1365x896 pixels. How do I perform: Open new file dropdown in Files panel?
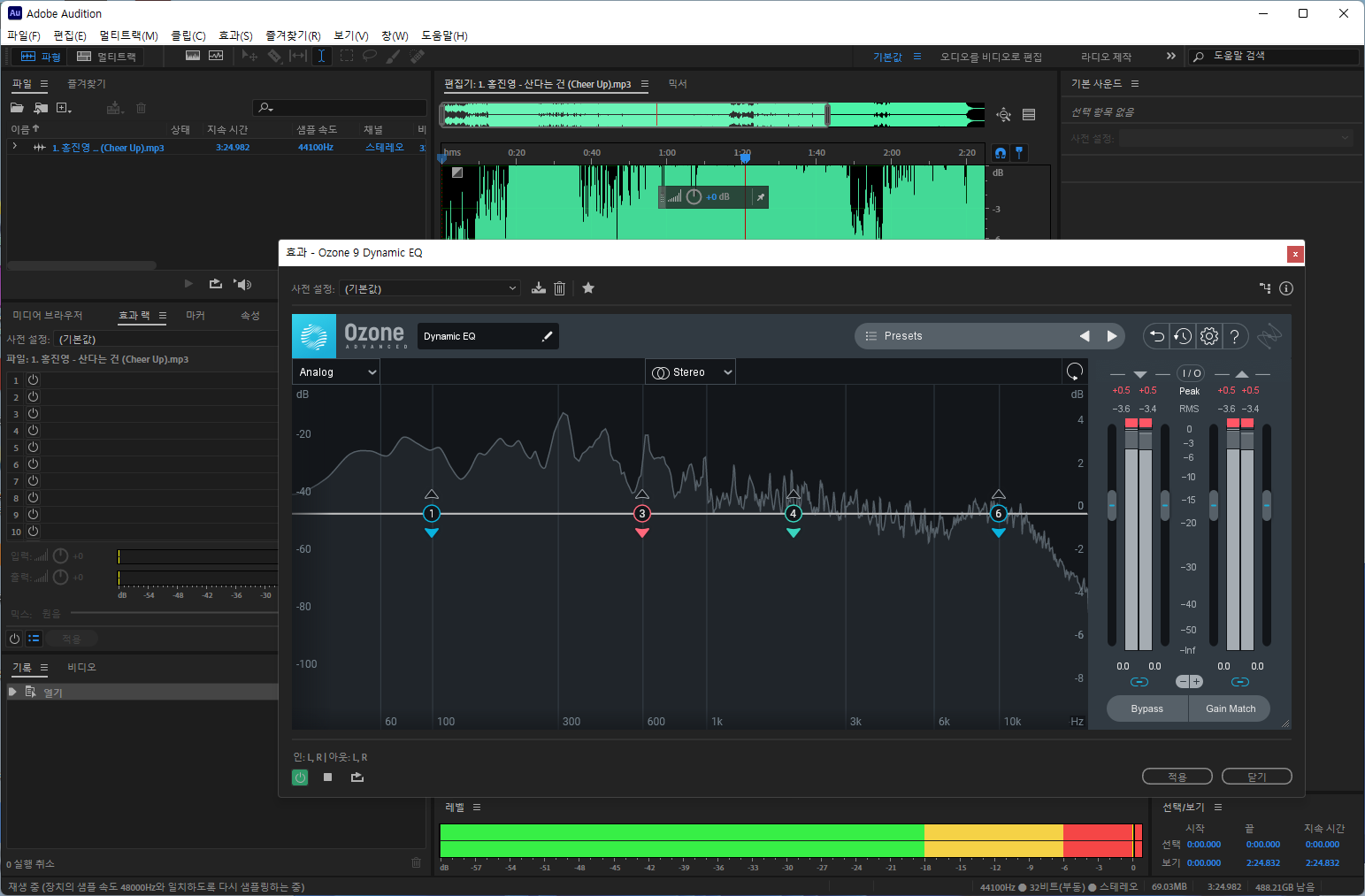coord(64,108)
